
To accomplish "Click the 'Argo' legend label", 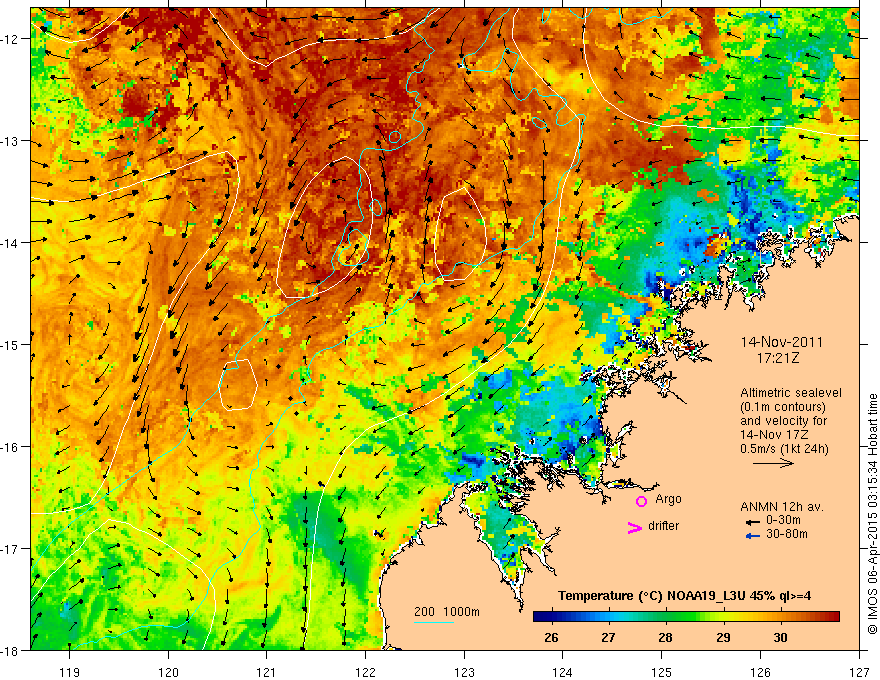I will 668,499.
